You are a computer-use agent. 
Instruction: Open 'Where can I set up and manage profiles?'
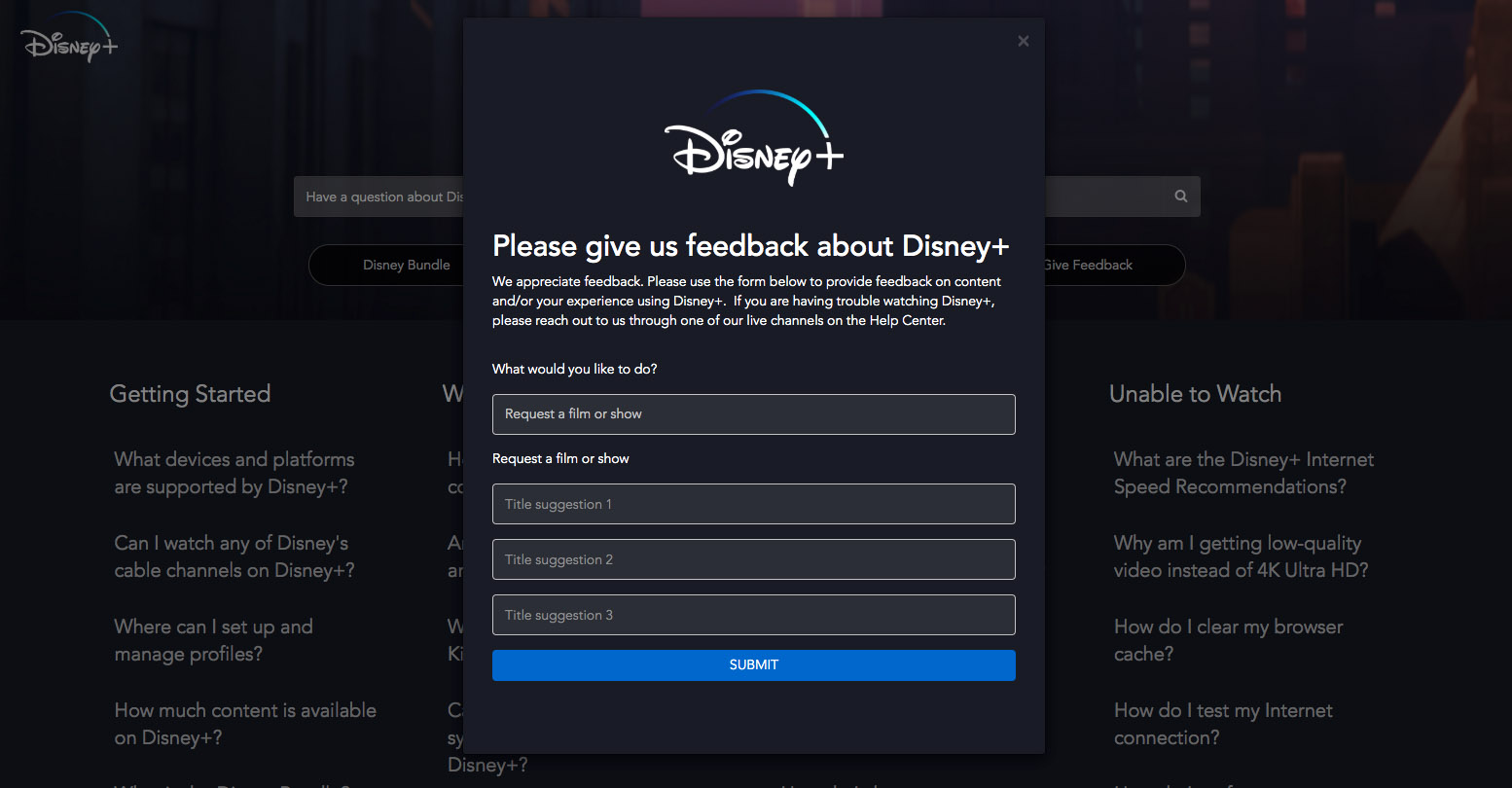pos(214,640)
